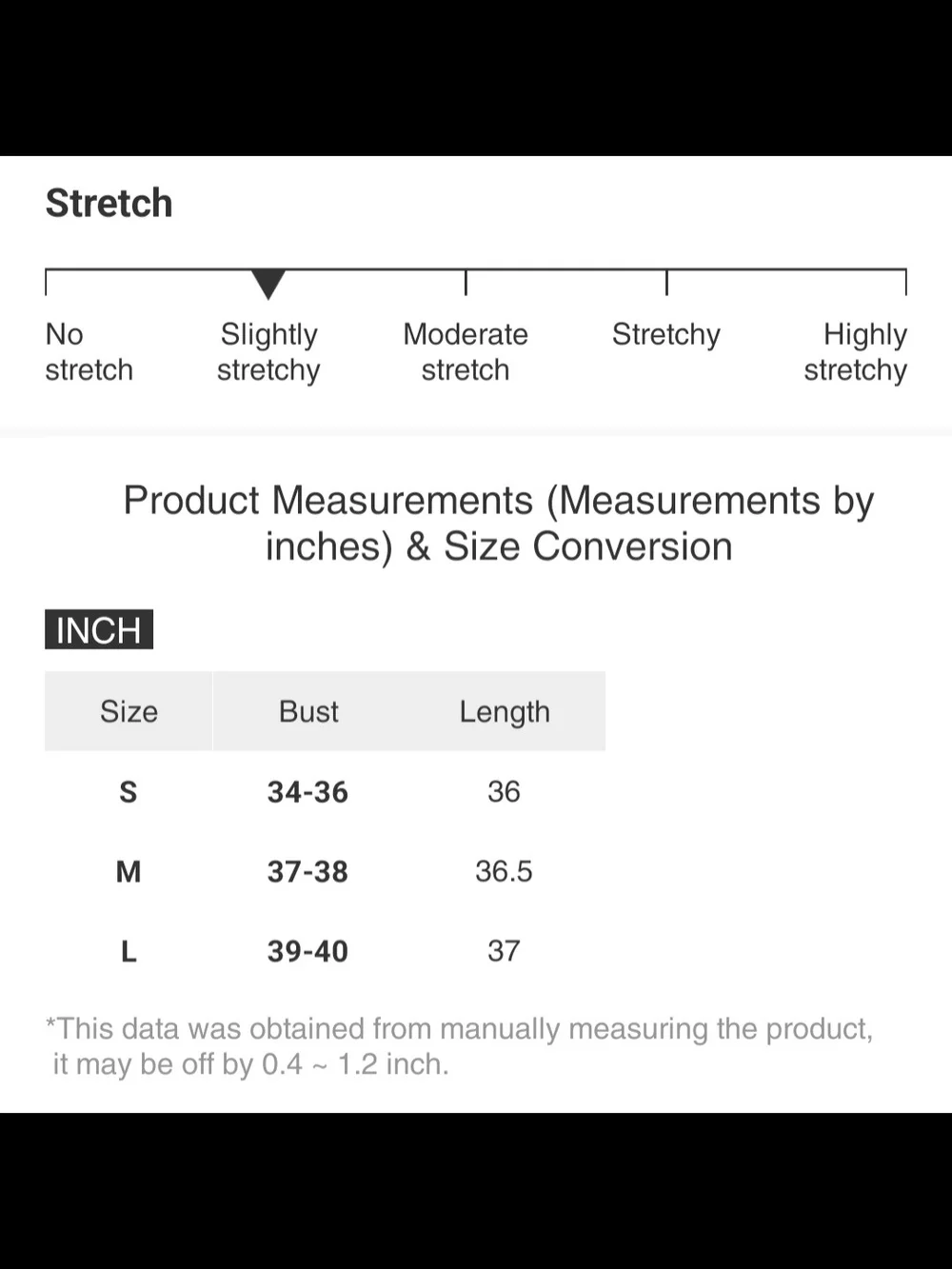The image size is (952, 1269).
Task: Click the Length column header
Action: point(505,712)
